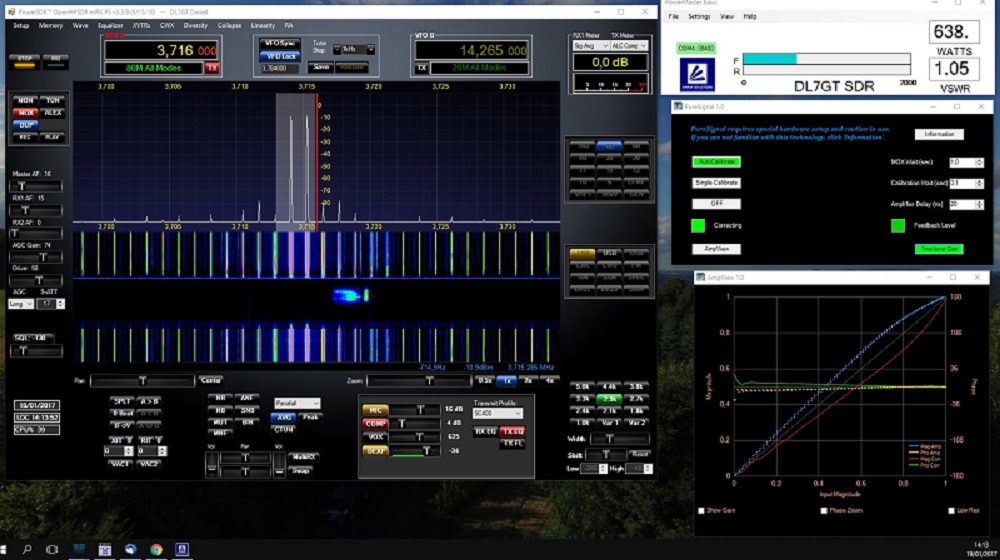The image size is (1000, 560).
Task: Open the Panafall display mode dropdown
Action: 297,403
